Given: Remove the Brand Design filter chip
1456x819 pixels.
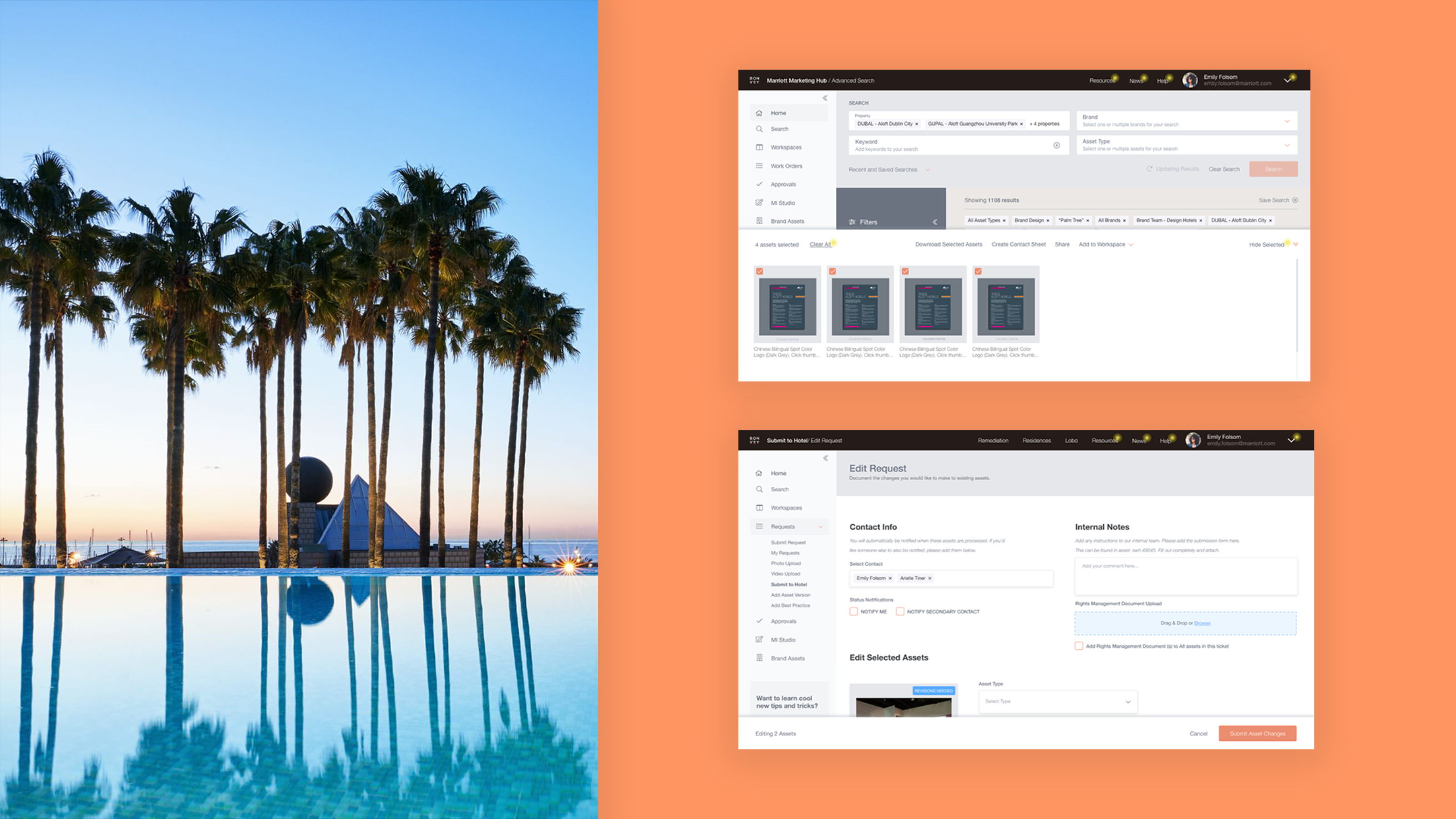Looking at the screenshot, I should [x=1048, y=221].
